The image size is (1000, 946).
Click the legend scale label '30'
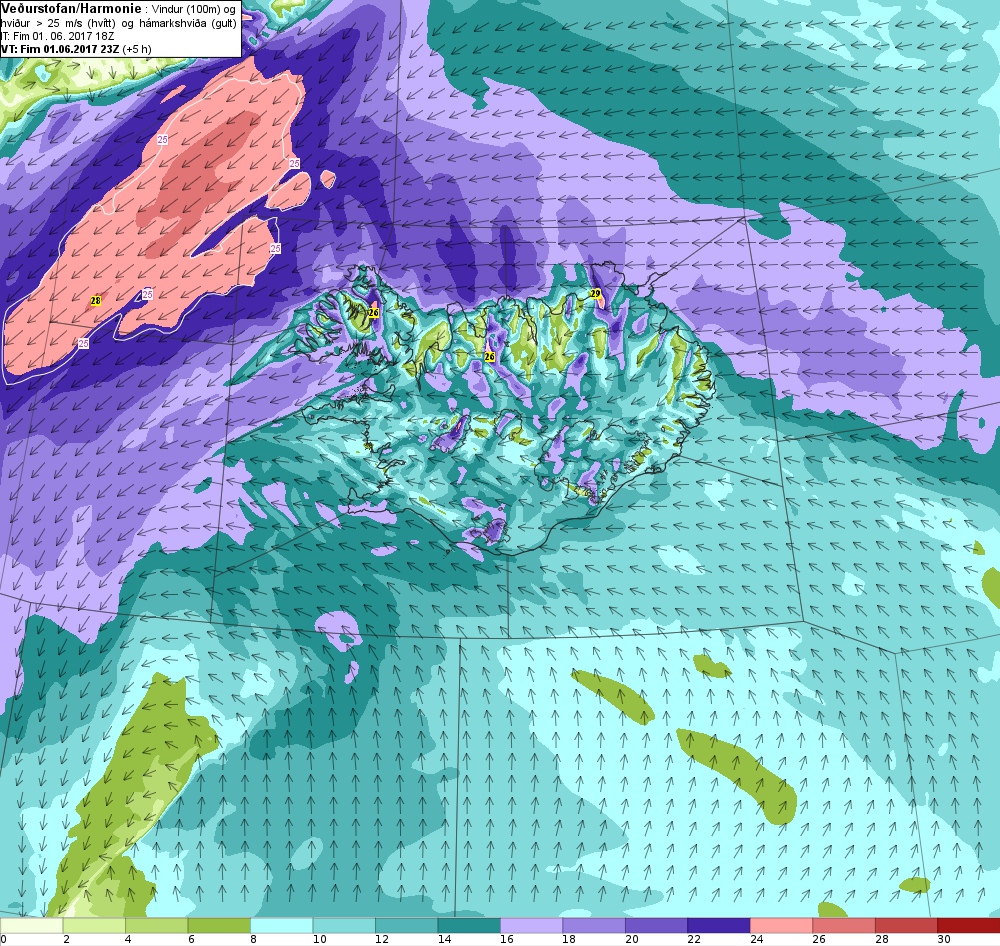click(944, 939)
